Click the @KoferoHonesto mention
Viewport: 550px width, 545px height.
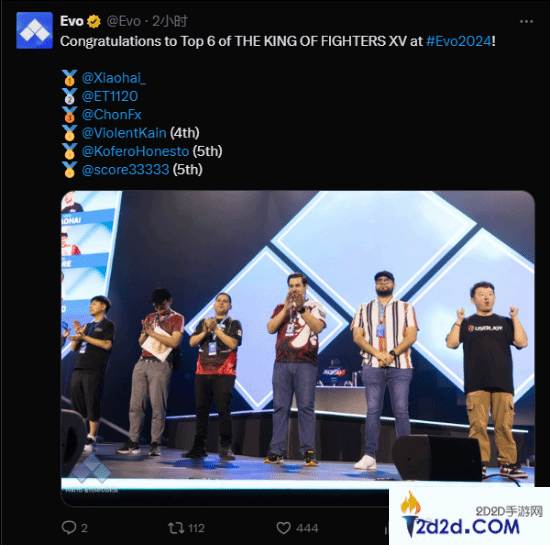pyautogui.click(x=135, y=151)
